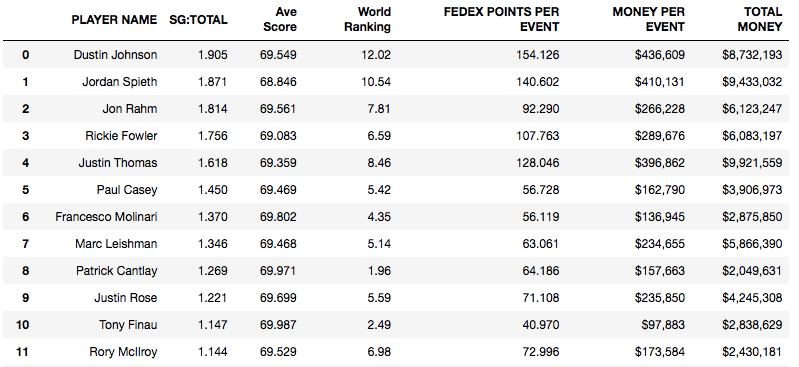Screen dimensions: 799x367
Task: Select the World Ranking column header
Action: point(367,19)
